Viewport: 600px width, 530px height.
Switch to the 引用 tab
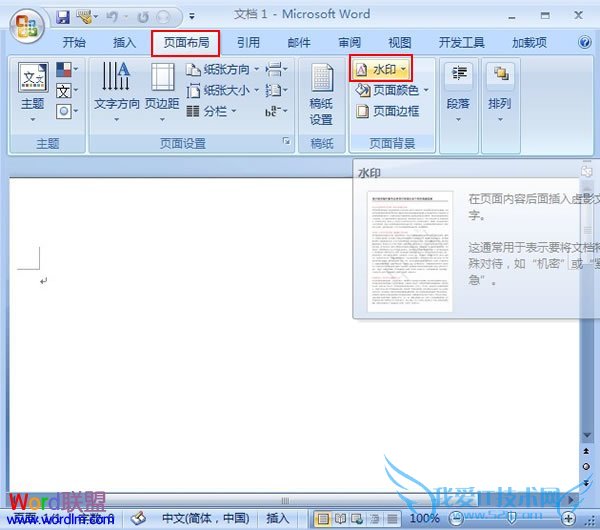[248, 42]
